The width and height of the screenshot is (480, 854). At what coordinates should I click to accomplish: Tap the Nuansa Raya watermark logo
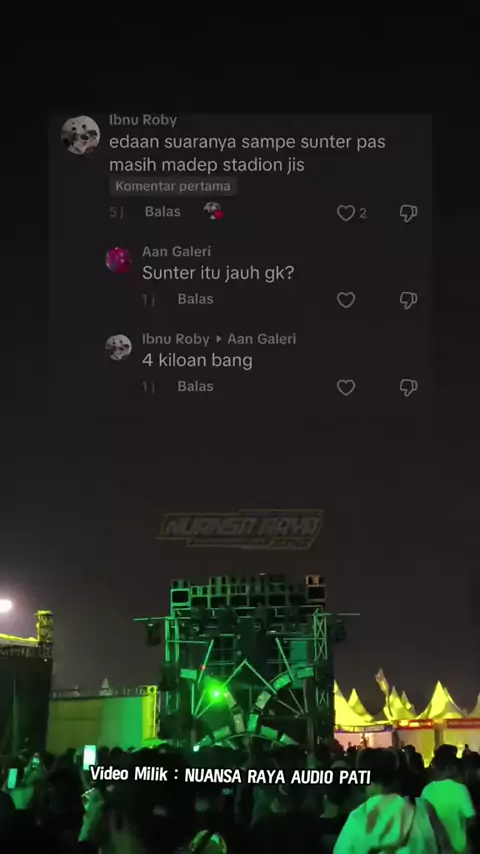tap(240, 529)
